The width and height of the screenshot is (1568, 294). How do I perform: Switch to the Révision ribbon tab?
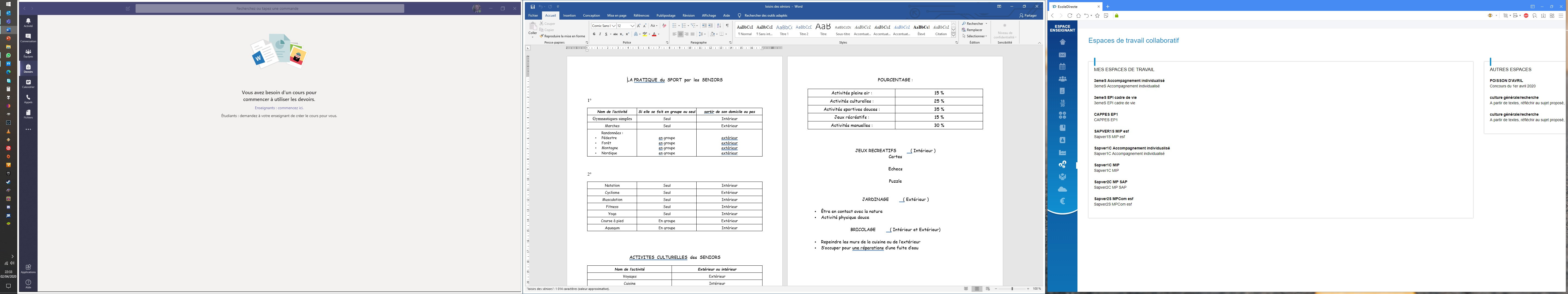(x=688, y=16)
